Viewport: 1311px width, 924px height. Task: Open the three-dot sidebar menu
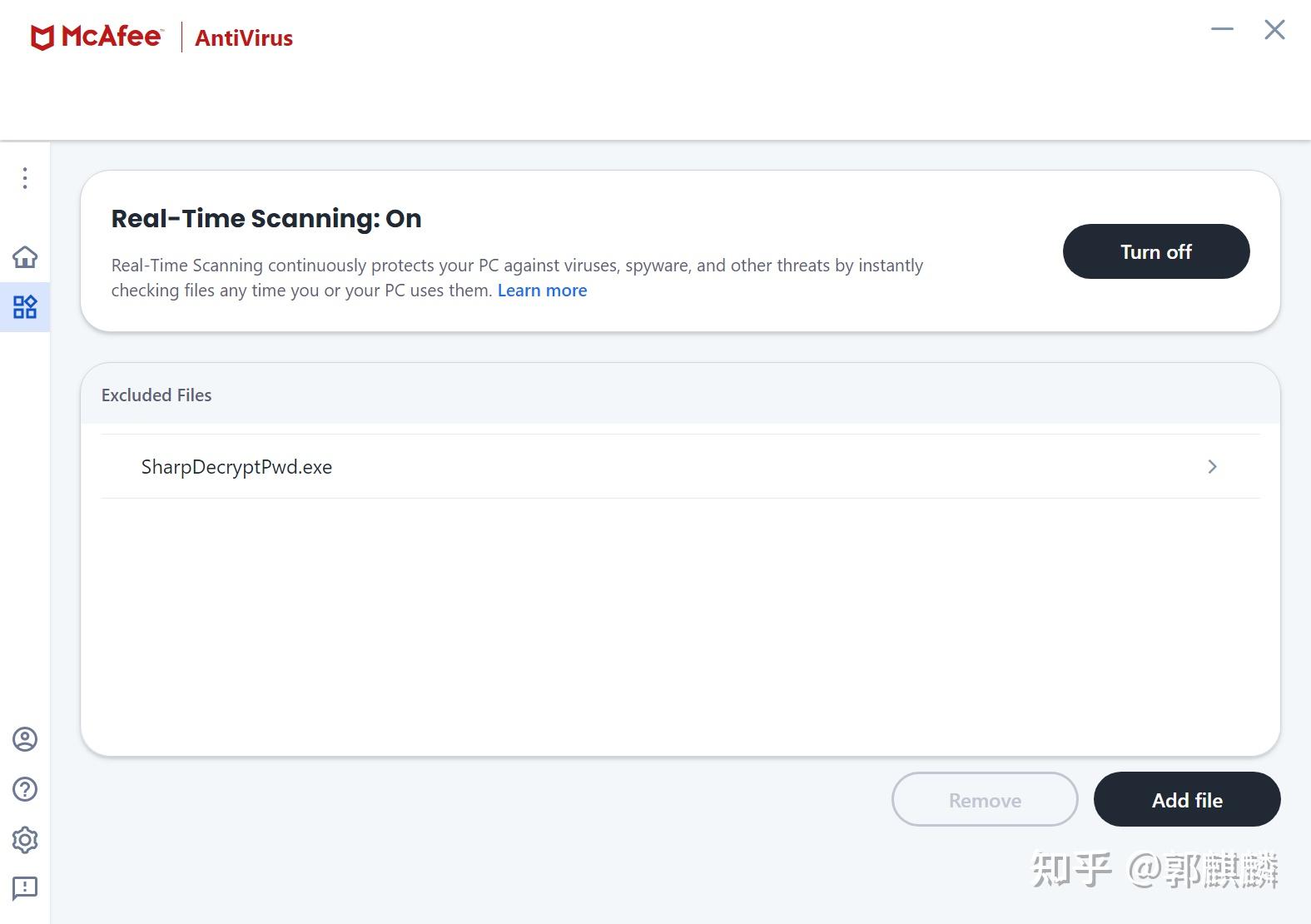tap(25, 178)
